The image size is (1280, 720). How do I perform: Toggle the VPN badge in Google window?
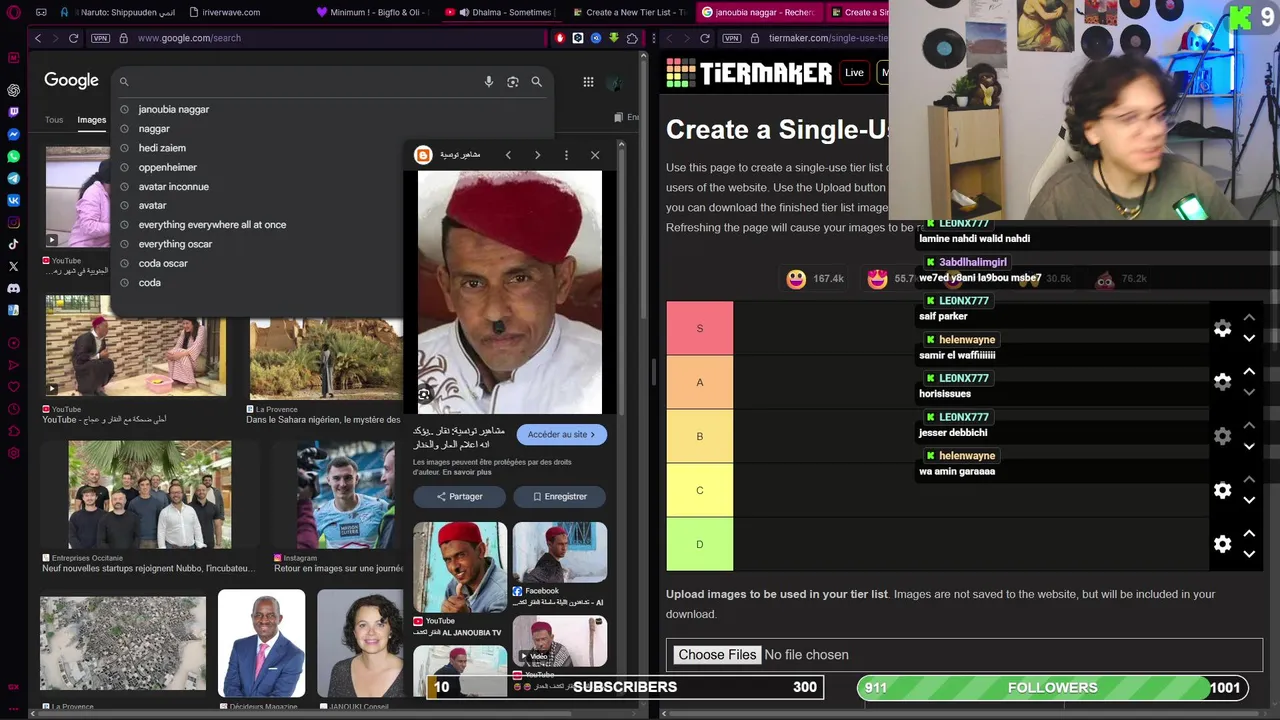click(x=100, y=38)
